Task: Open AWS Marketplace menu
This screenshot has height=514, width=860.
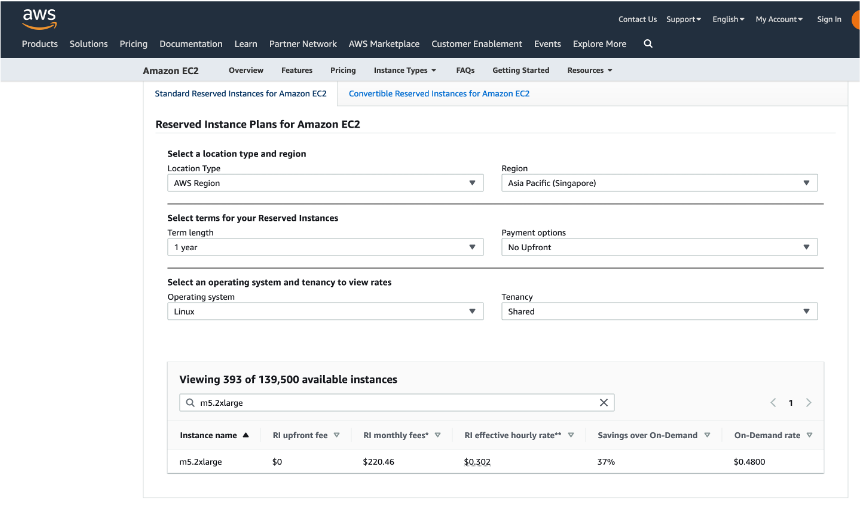Action: tap(384, 44)
